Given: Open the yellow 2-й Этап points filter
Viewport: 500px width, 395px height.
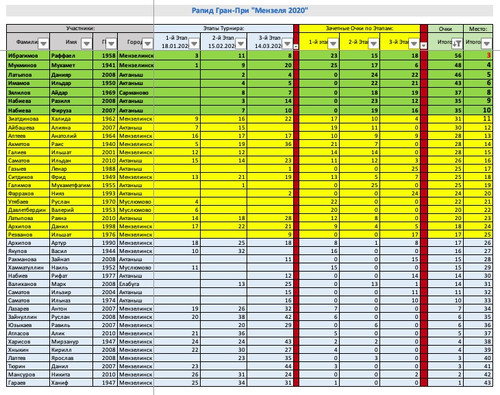Looking at the screenshot, I should [x=373, y=43].
